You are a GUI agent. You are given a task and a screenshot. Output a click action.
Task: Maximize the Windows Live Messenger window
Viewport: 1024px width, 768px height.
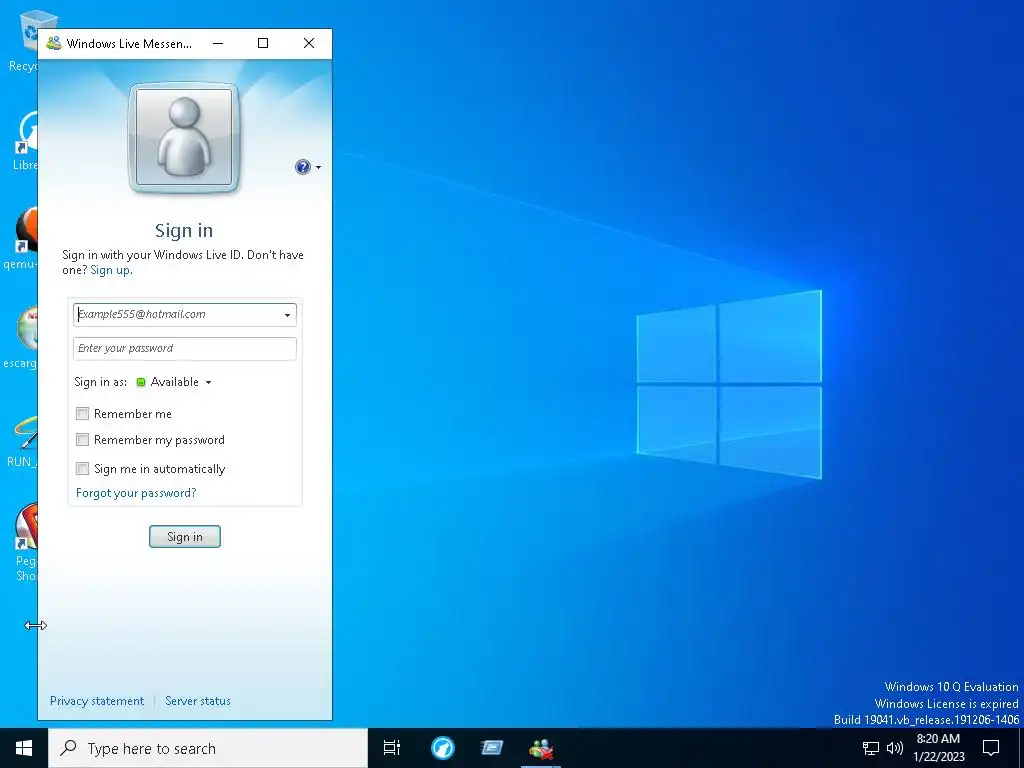coord(263,43)
